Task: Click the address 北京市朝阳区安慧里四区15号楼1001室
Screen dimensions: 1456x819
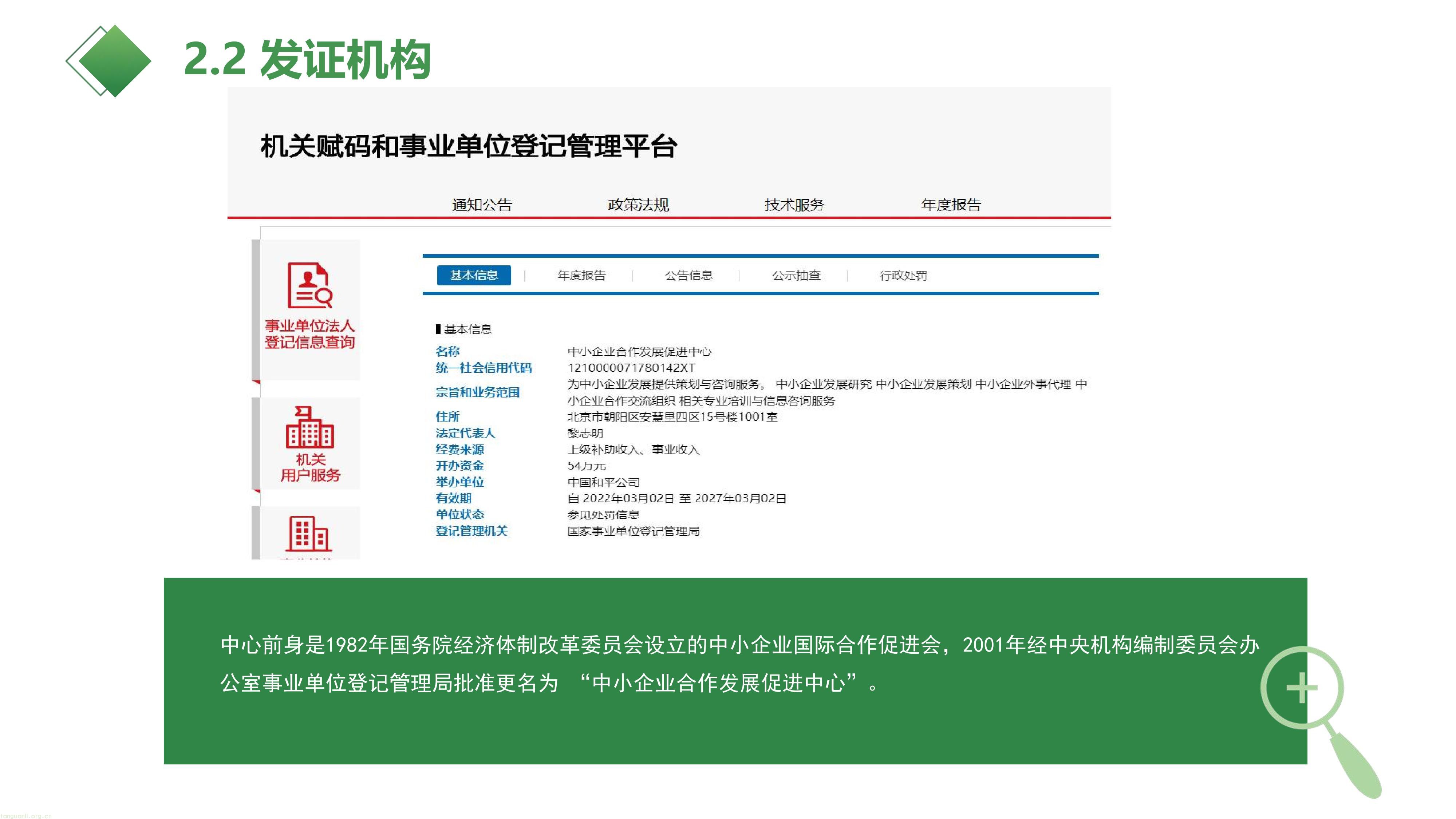Action: point(672,416)
